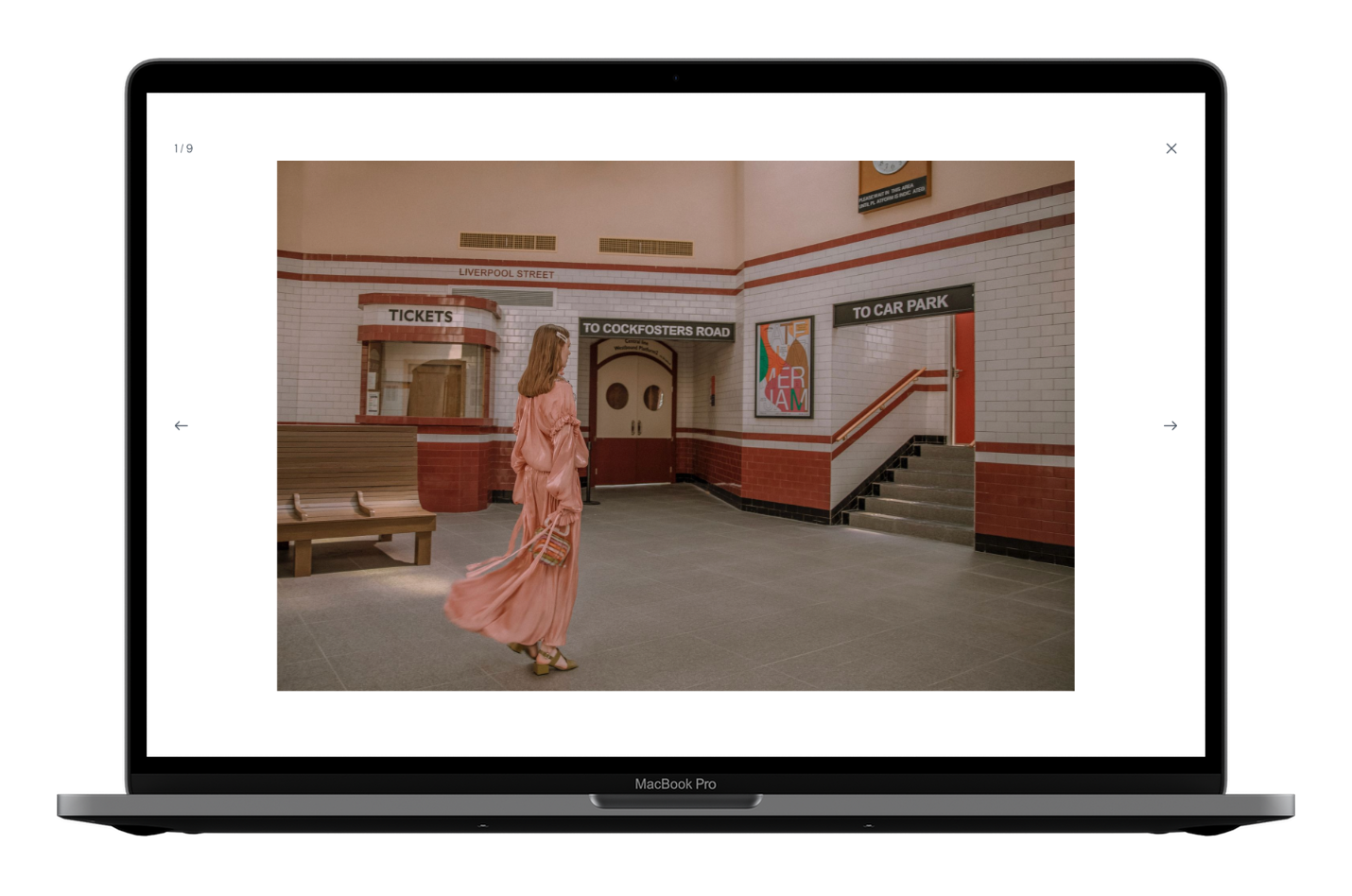Click the woven handbag the woman carries
This screenshot has height=896, width=1352.
(x=552, y=545)
